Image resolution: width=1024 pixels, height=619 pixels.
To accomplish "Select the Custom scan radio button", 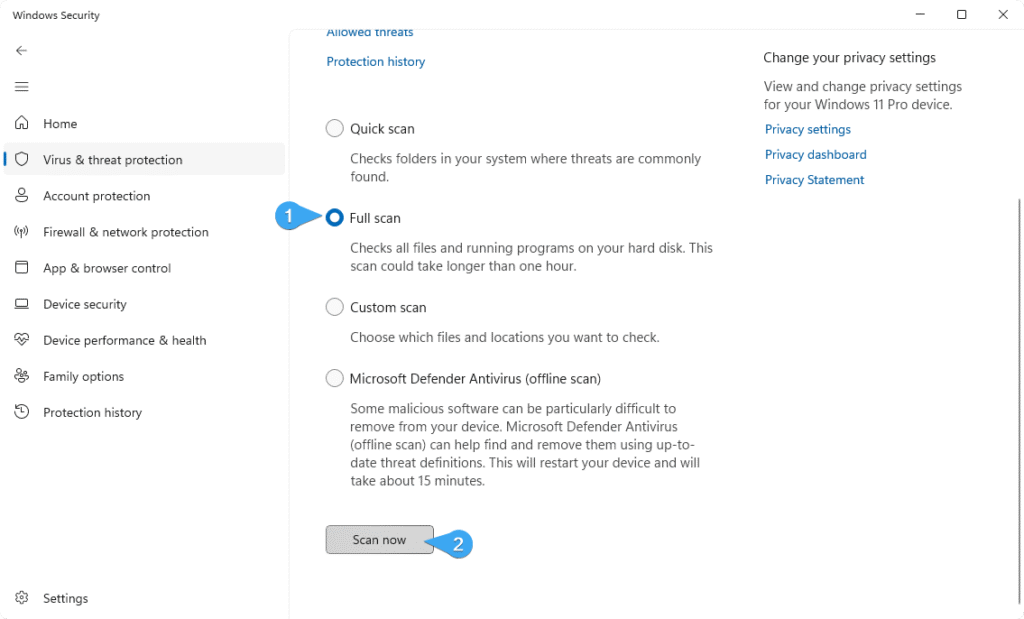I will tap(334, 307).
